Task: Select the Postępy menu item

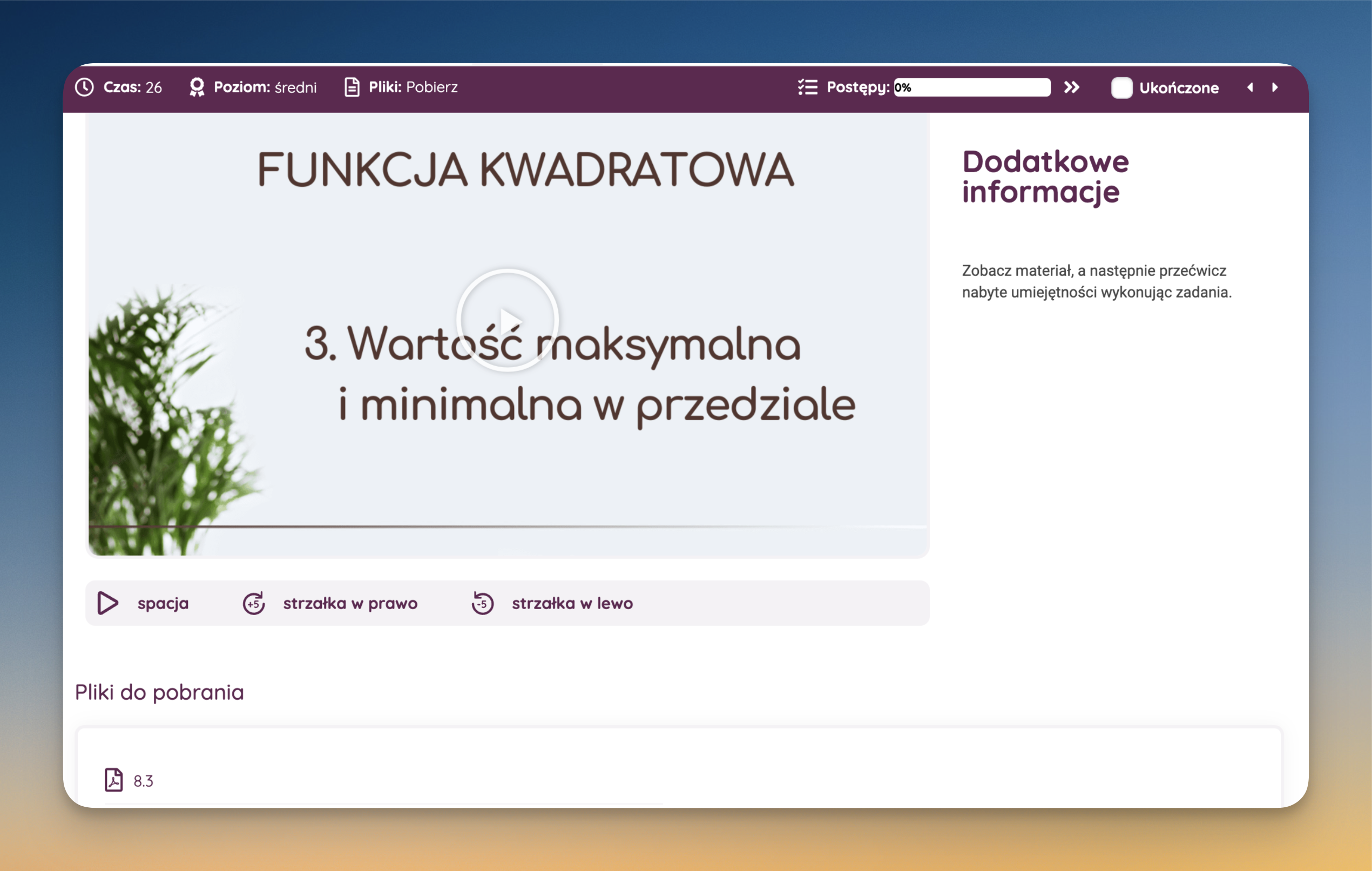Action: click(857, 87)
